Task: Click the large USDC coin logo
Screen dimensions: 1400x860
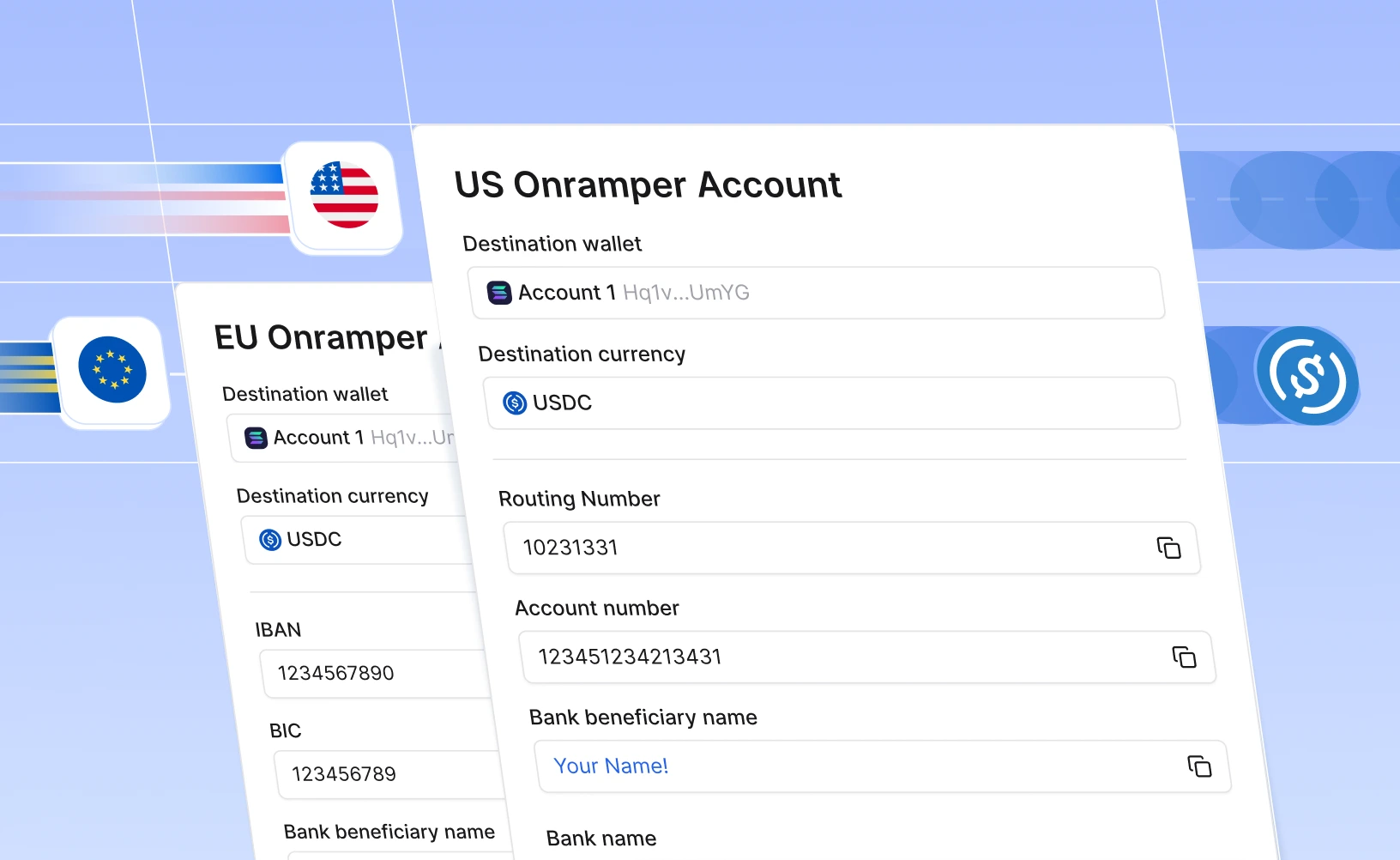Action: pyautogui.click(x=1307, y=376)
